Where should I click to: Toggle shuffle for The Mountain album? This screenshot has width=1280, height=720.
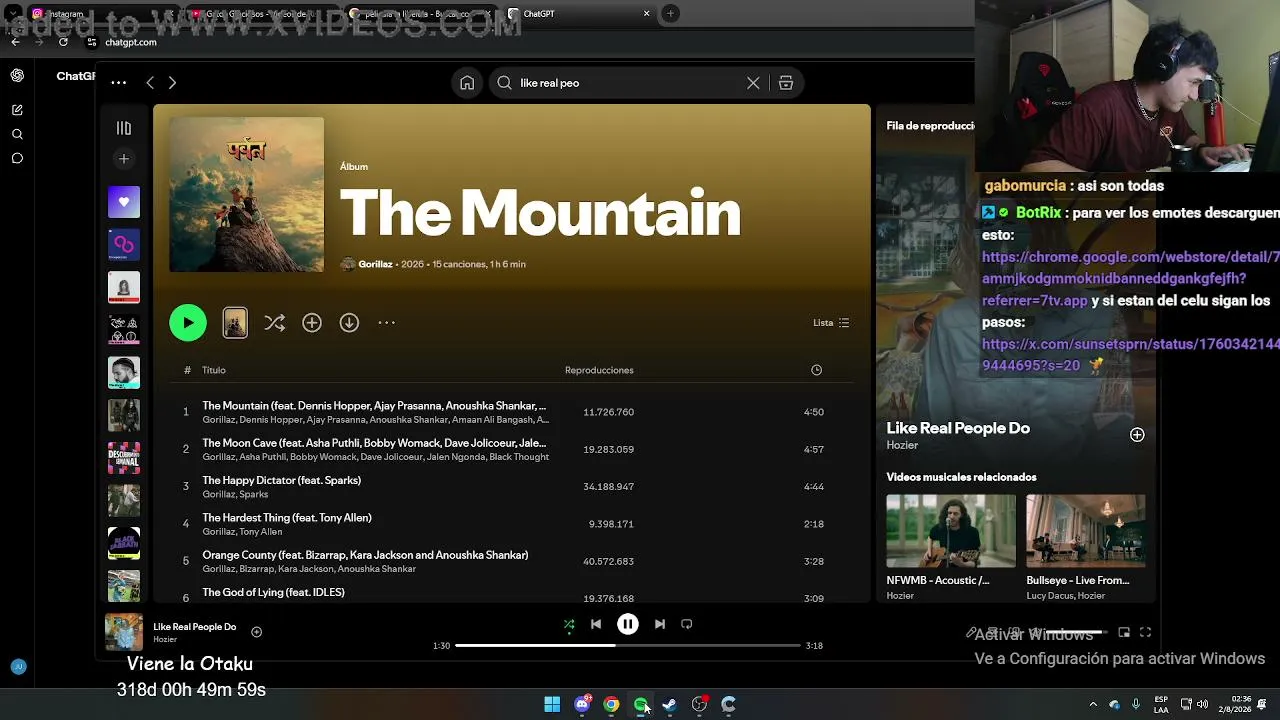point(274,322)
